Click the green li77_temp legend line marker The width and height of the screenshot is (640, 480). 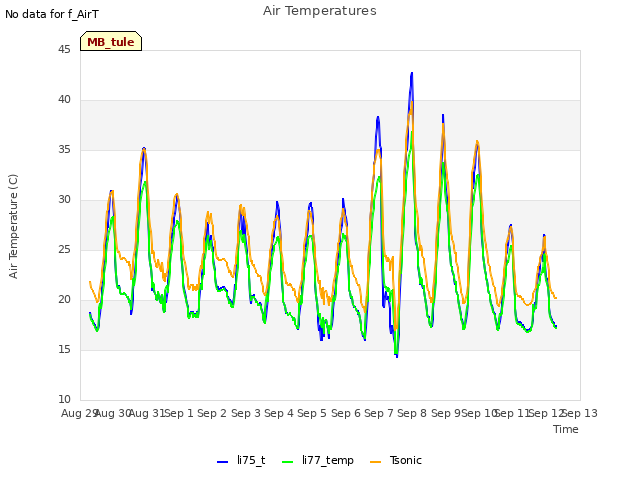[288, 462]
